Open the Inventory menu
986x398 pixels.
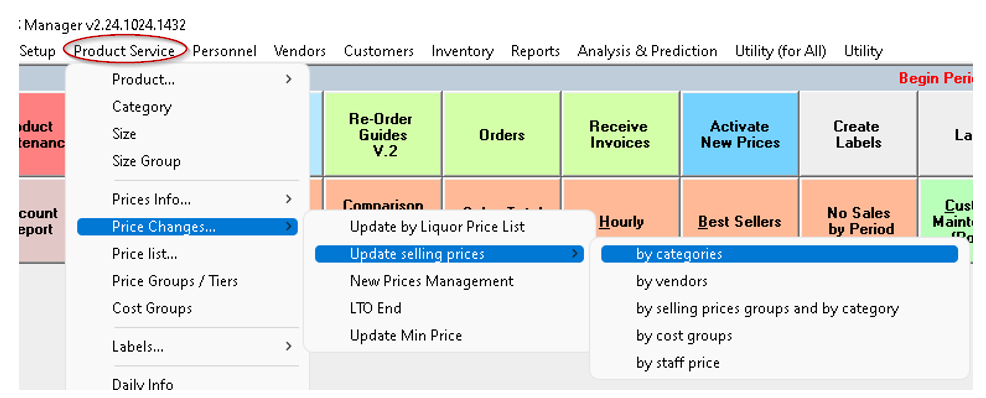(x=462, y=51)
